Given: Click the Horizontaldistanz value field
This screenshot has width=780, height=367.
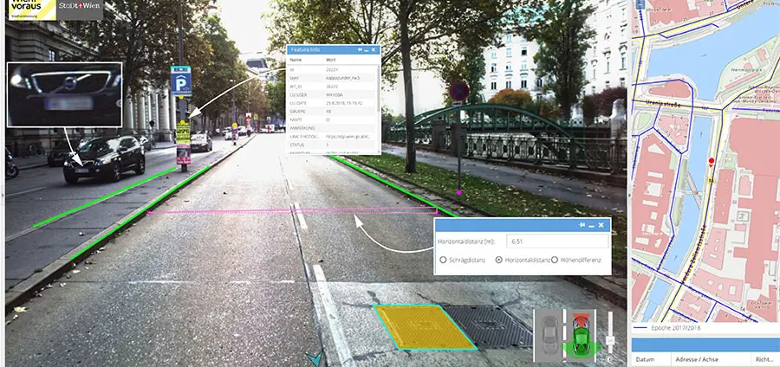Looking at the screenshot, I should pyautogui.click(x=557, y=242).
